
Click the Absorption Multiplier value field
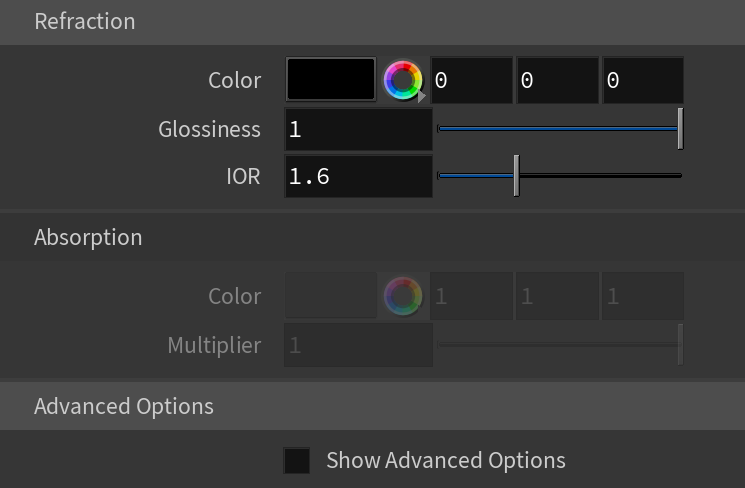click(x=358, y=345)
